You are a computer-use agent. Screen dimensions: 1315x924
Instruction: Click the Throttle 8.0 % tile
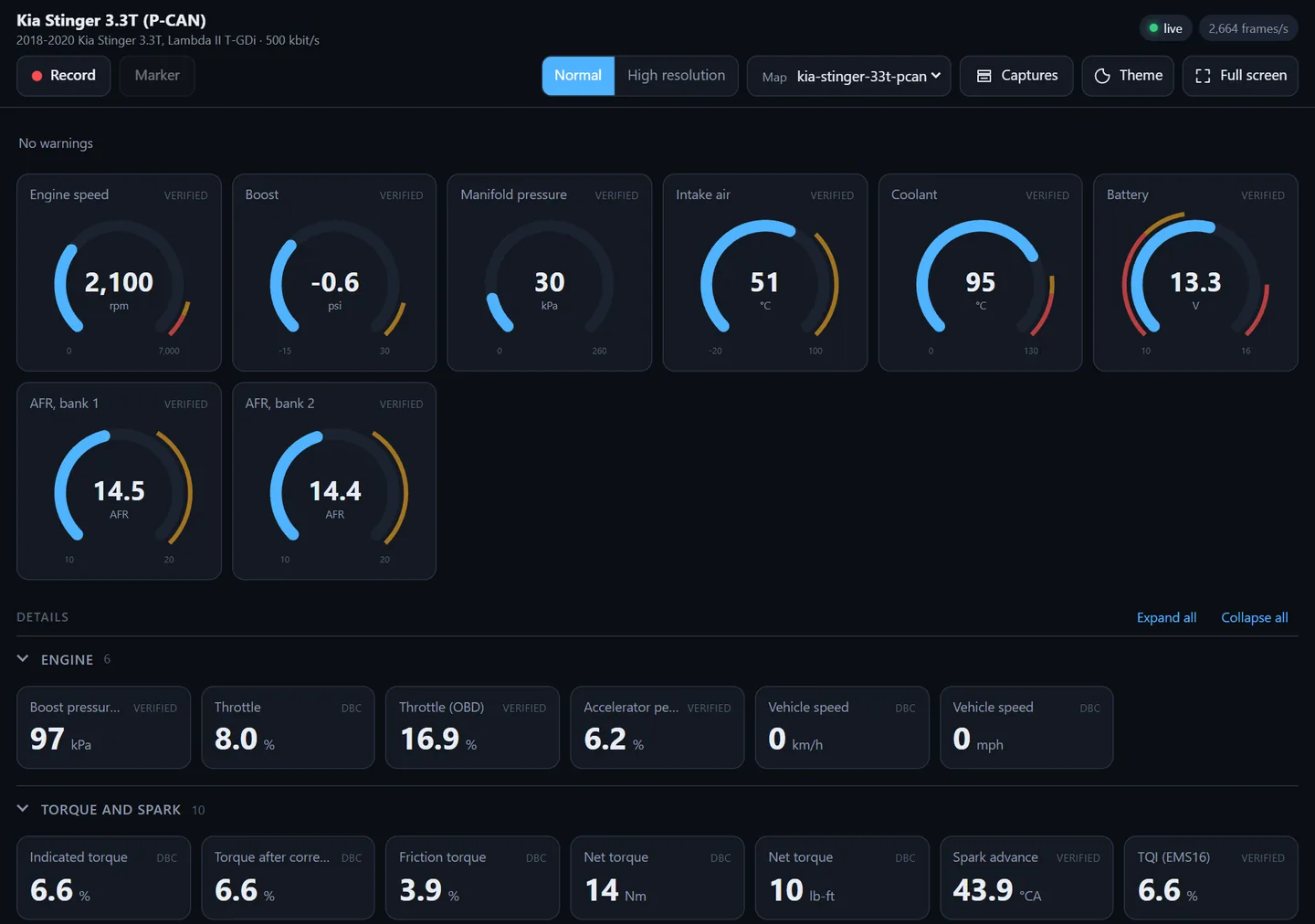288,728
